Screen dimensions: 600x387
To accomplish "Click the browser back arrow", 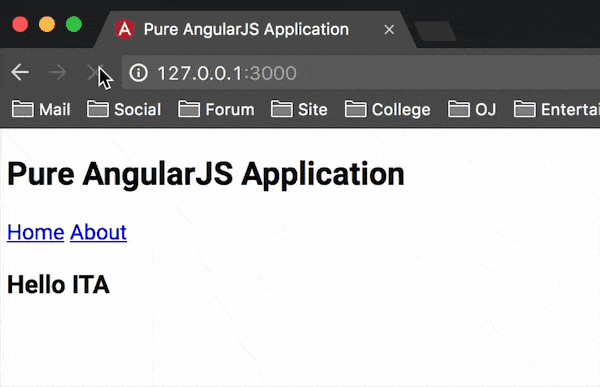I will [20, 72].
